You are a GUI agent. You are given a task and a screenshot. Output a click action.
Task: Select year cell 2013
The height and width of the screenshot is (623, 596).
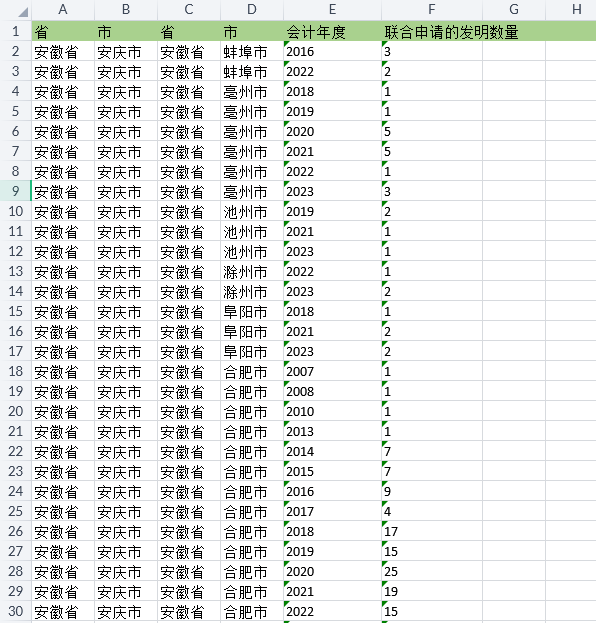click(x=333, y=431)
